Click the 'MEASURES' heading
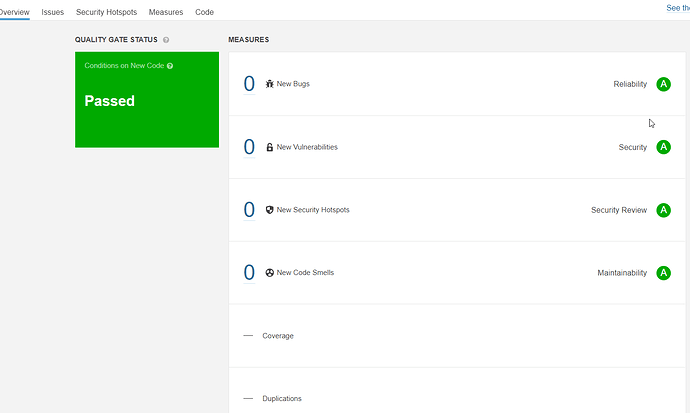Image resolution: width=690 pixels, height=413 pixels. pyautogui.click(x=249, y=40)
